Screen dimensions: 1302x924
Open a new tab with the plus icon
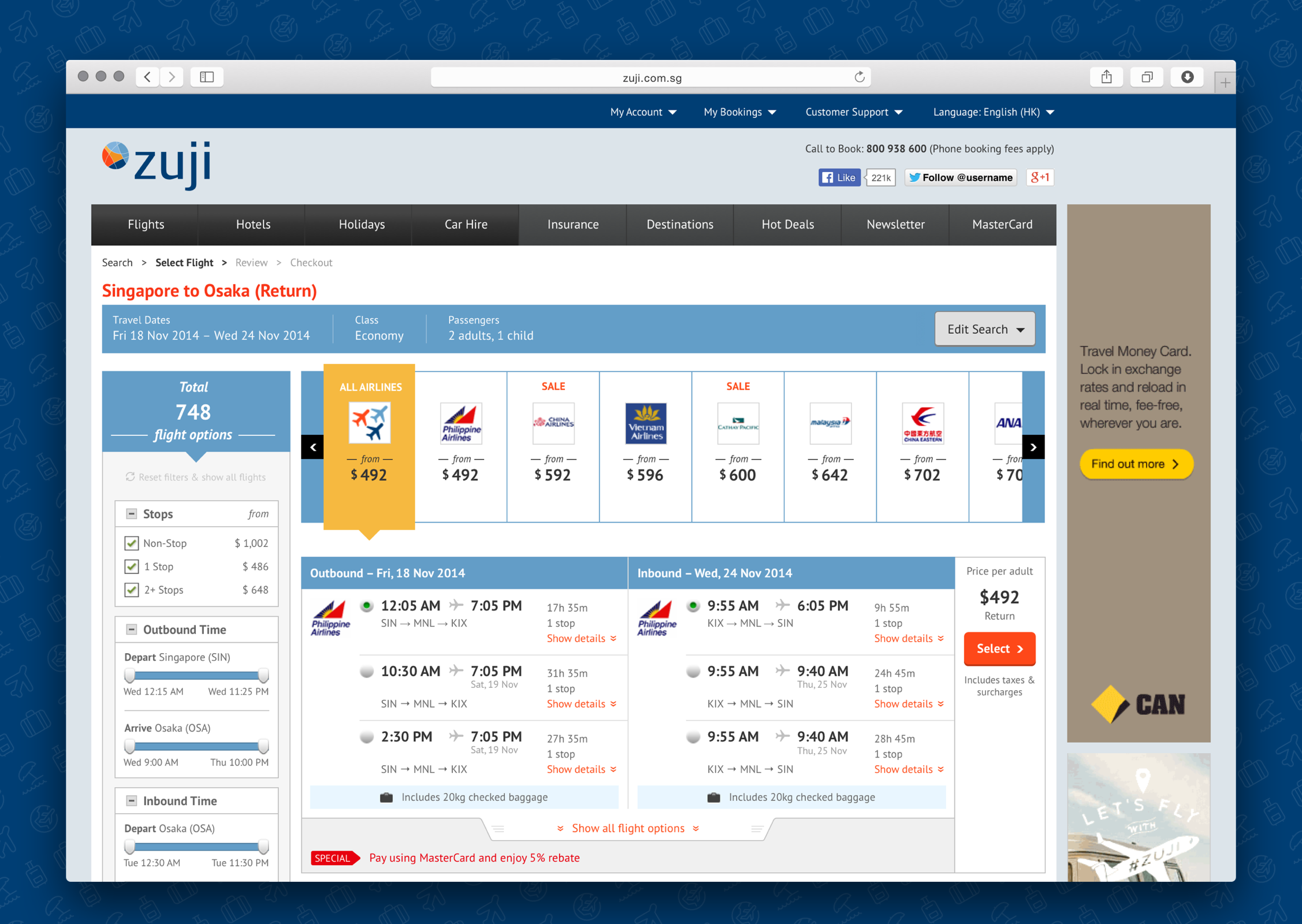click(x=1225, y=83)
